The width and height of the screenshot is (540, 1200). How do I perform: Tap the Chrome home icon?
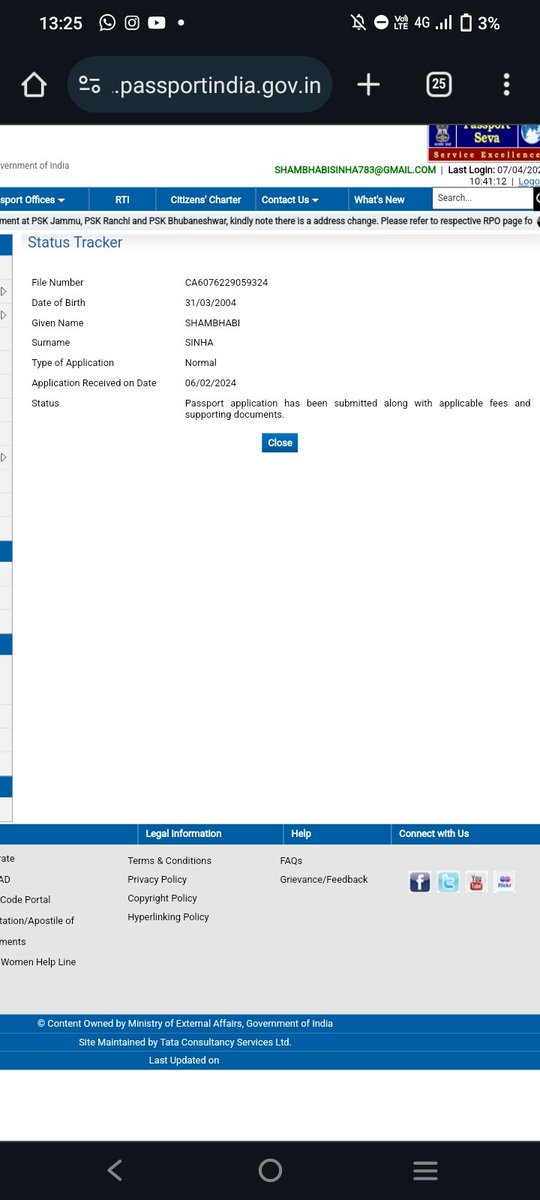34,85
